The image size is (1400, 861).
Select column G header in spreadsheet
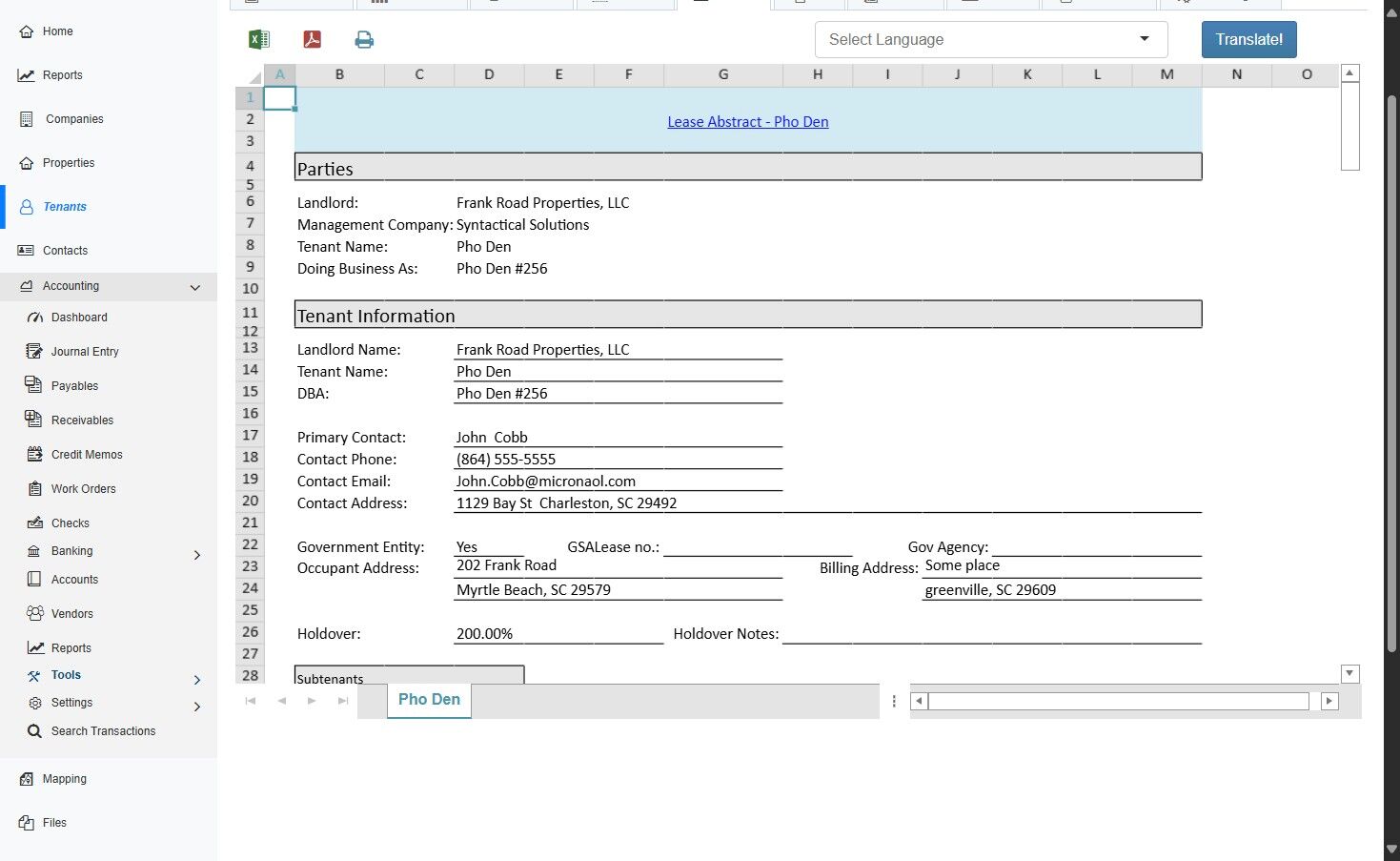click(x=722, y=74)
